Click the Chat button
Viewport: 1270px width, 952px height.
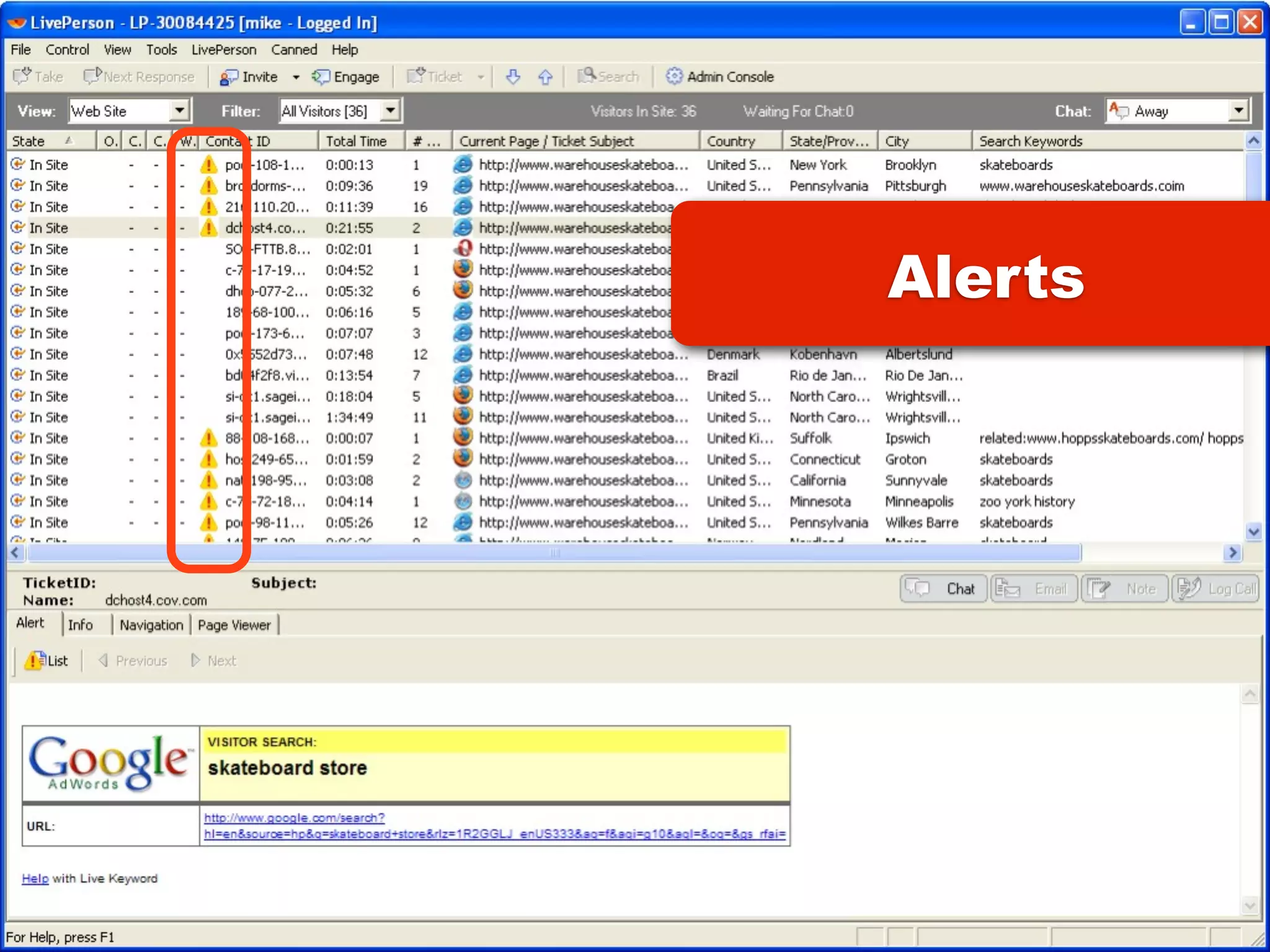(943, 589)
